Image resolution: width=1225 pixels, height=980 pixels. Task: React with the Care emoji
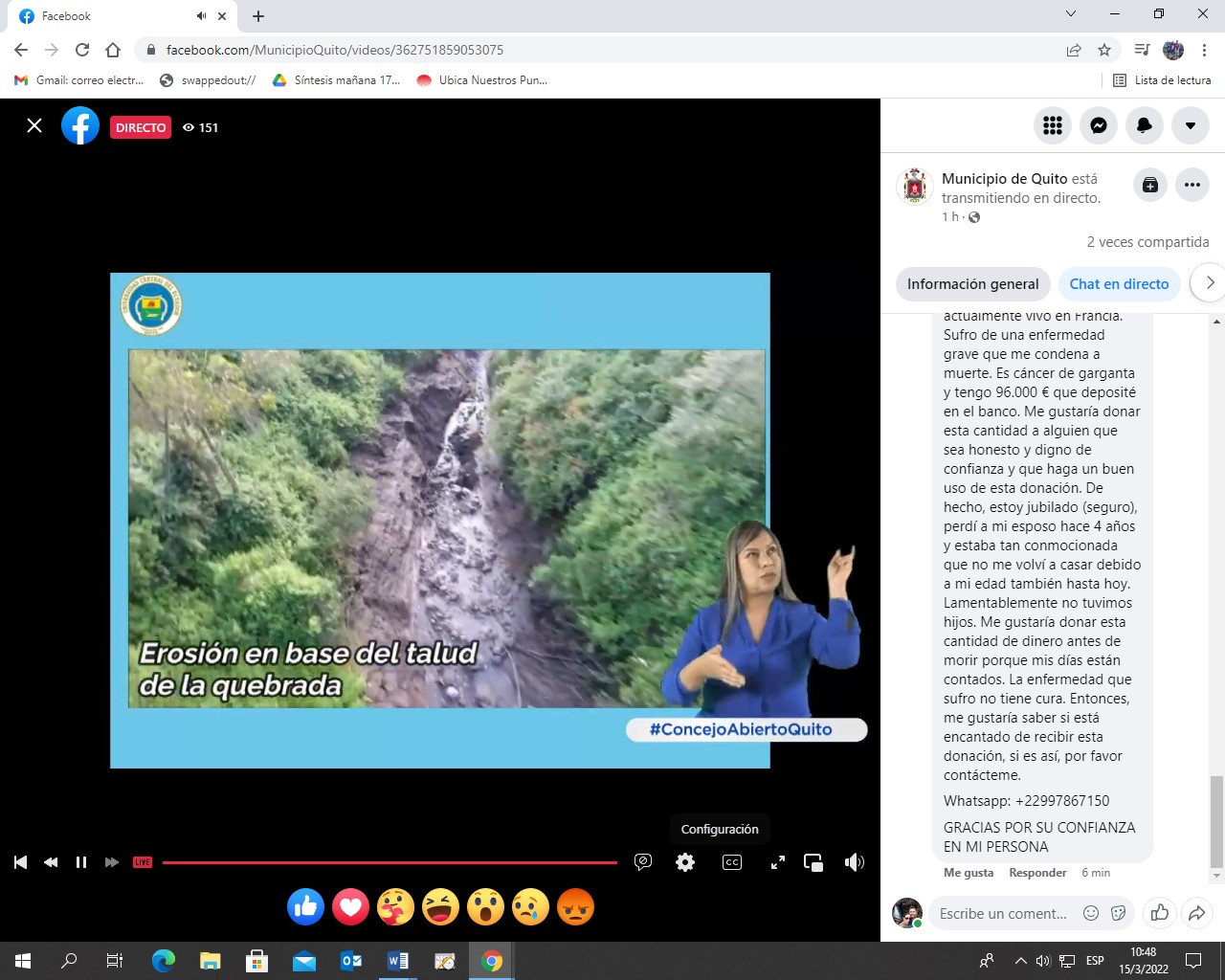(x=396, y=906)
